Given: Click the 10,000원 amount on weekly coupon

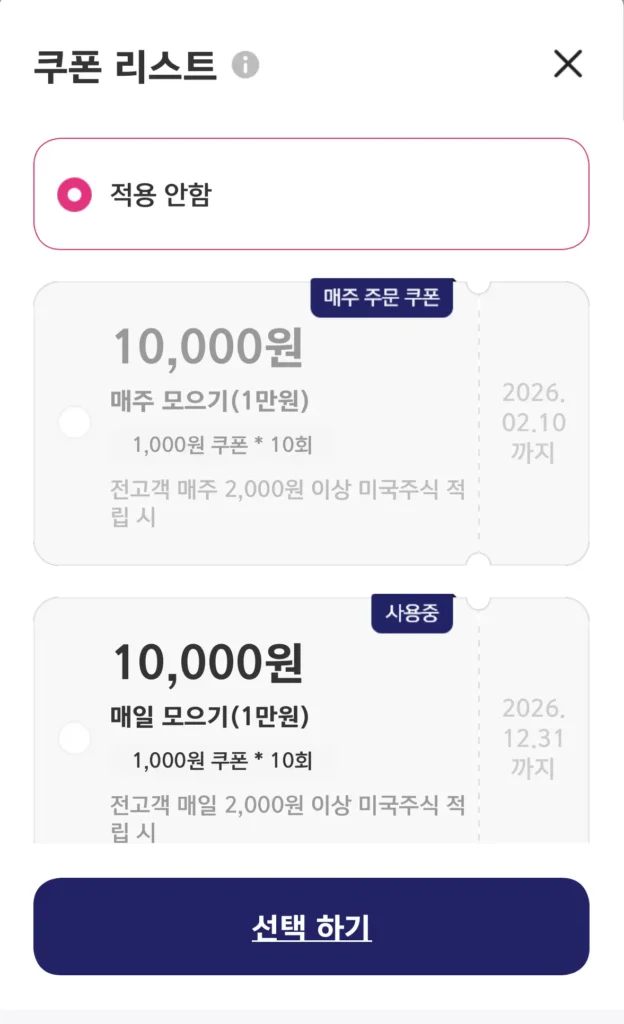Looking at the screenshot, I should pyautogui.click(x=208, y=348).
